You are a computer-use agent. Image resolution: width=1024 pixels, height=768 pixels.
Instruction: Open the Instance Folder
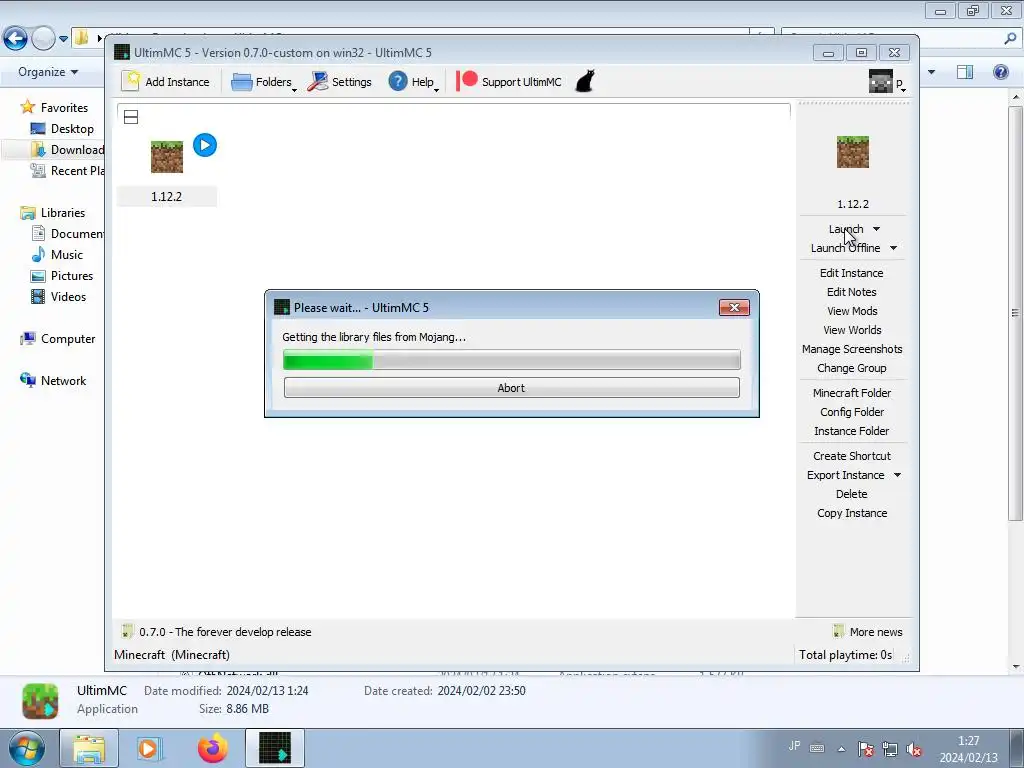(852, 430)
